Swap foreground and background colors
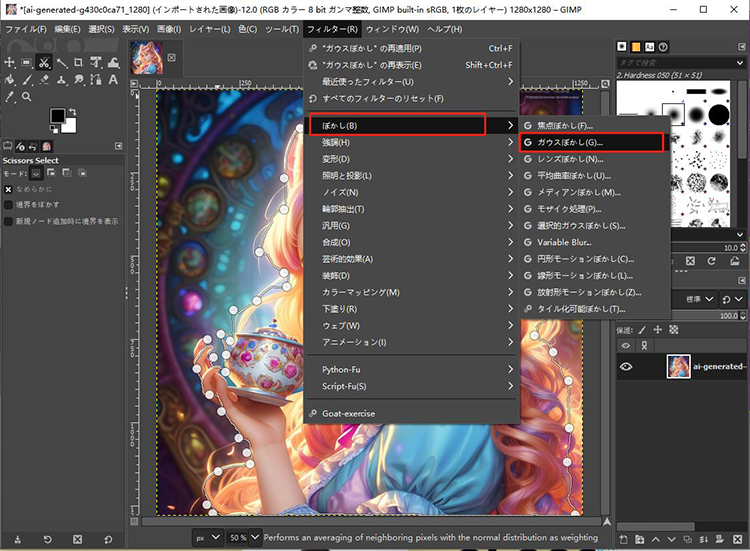This screenshot has height=551, width=750. pos(72,111)
